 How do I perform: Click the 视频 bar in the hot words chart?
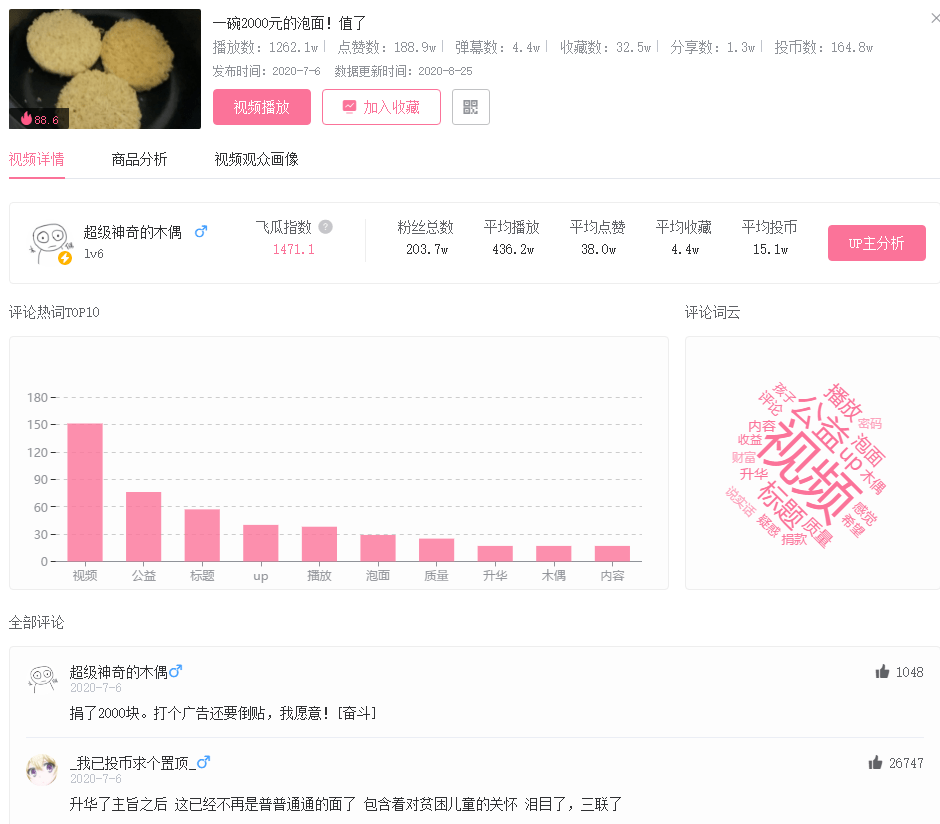click(x=85, y=492)
